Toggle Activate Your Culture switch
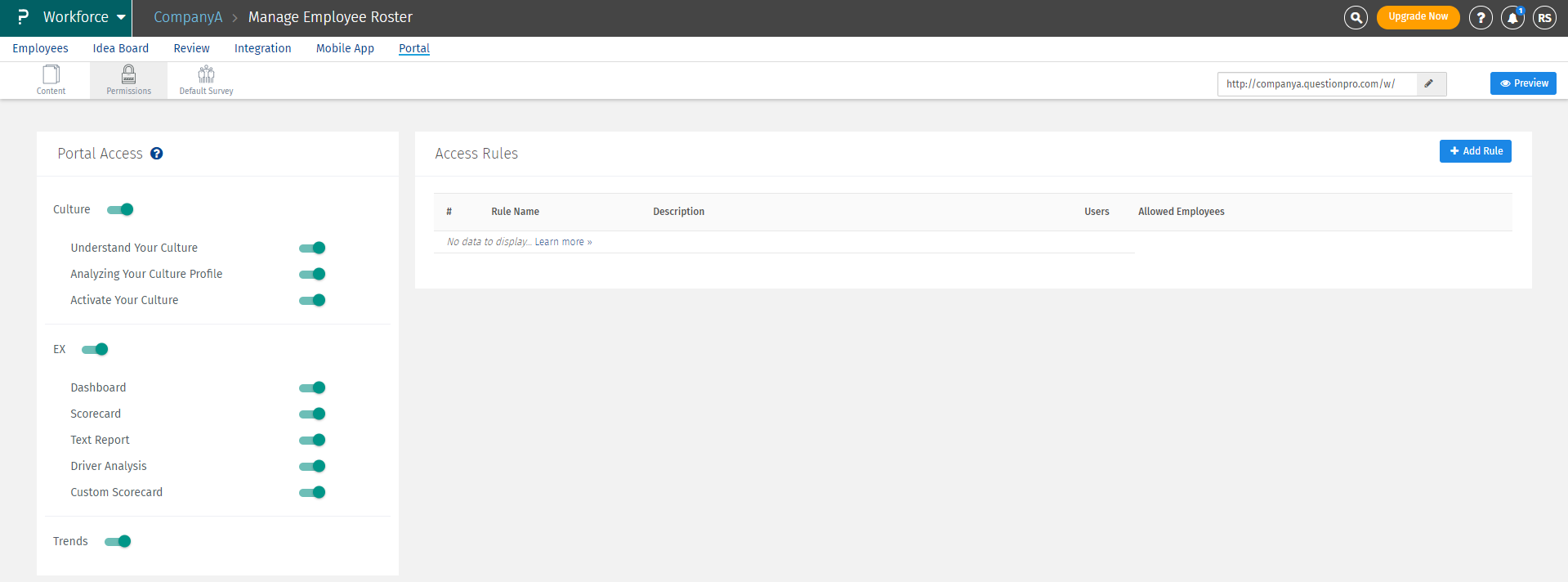 312,300
